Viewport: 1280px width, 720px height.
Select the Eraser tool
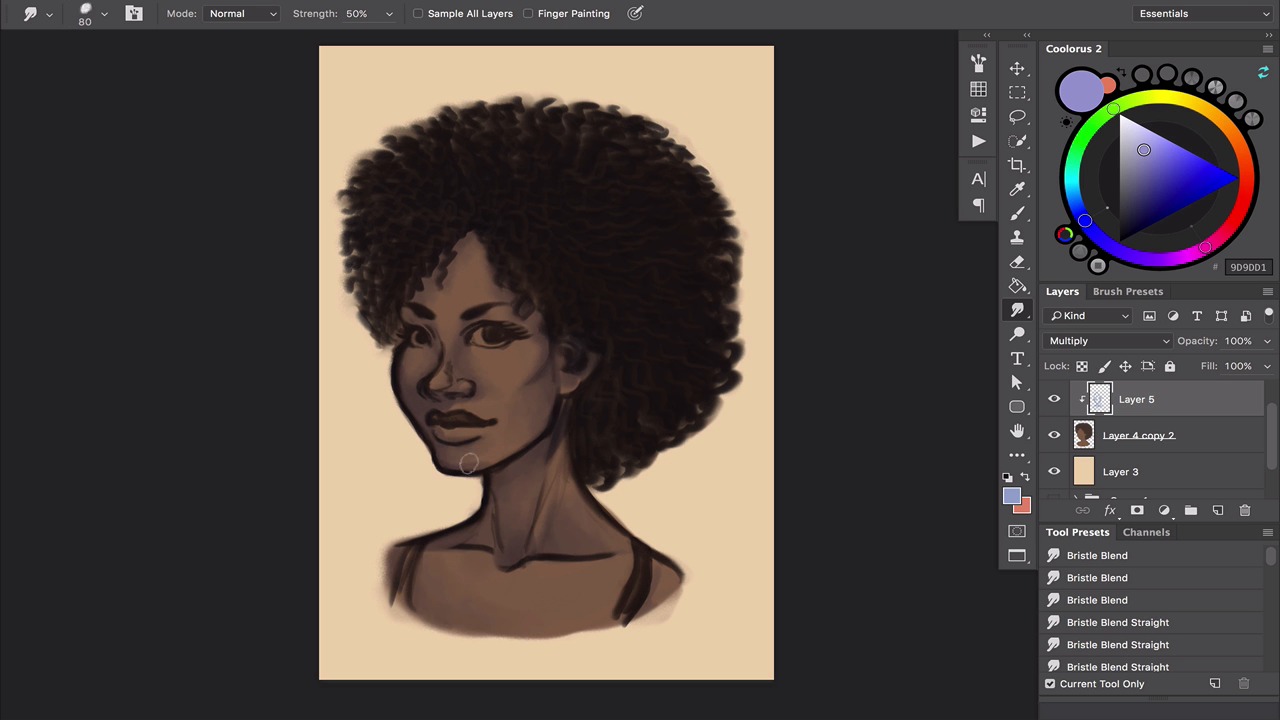[1017, 262]
